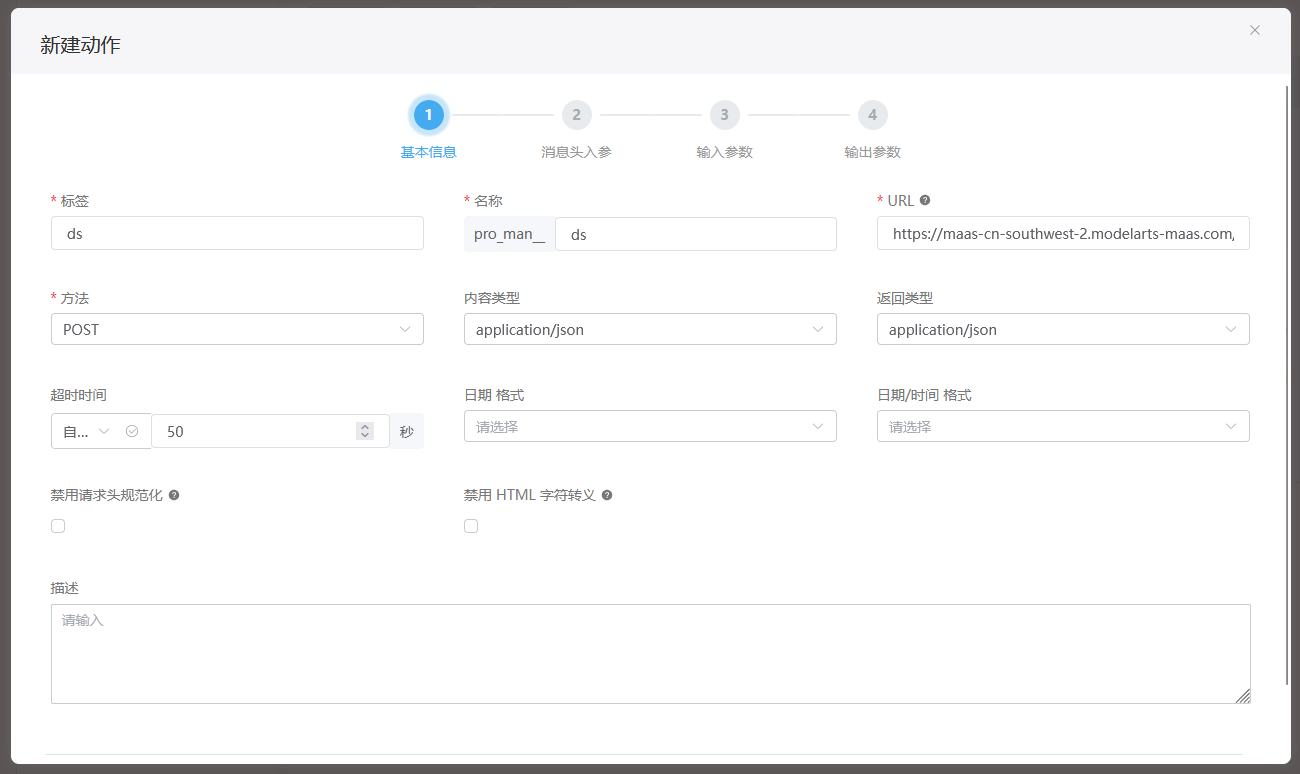The width and height of the screenshot is (1300, 774).
Task: Open the 返回类型 application/json dropdown
Action: pos(1063,329)
